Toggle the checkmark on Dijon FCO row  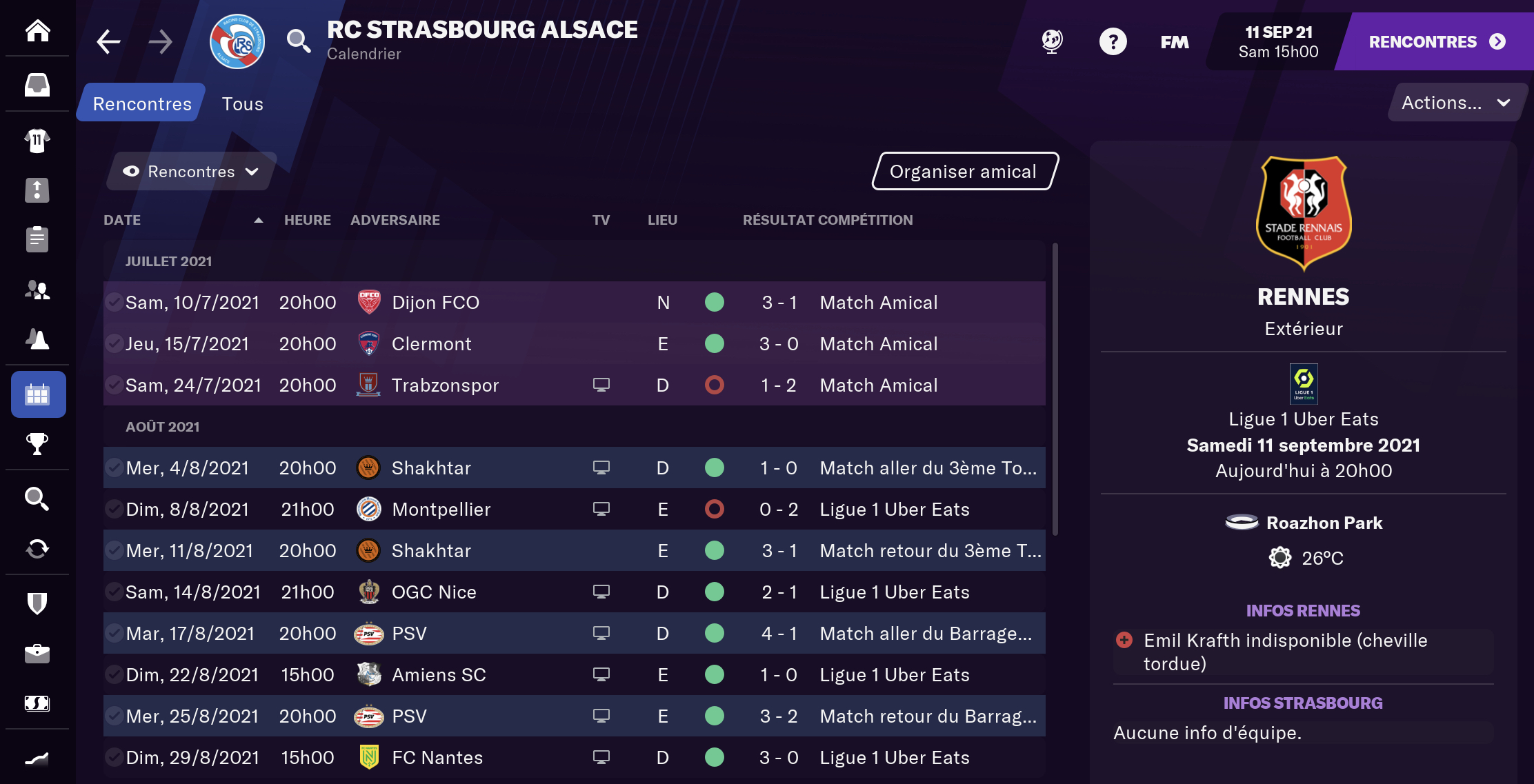(114, 302)
